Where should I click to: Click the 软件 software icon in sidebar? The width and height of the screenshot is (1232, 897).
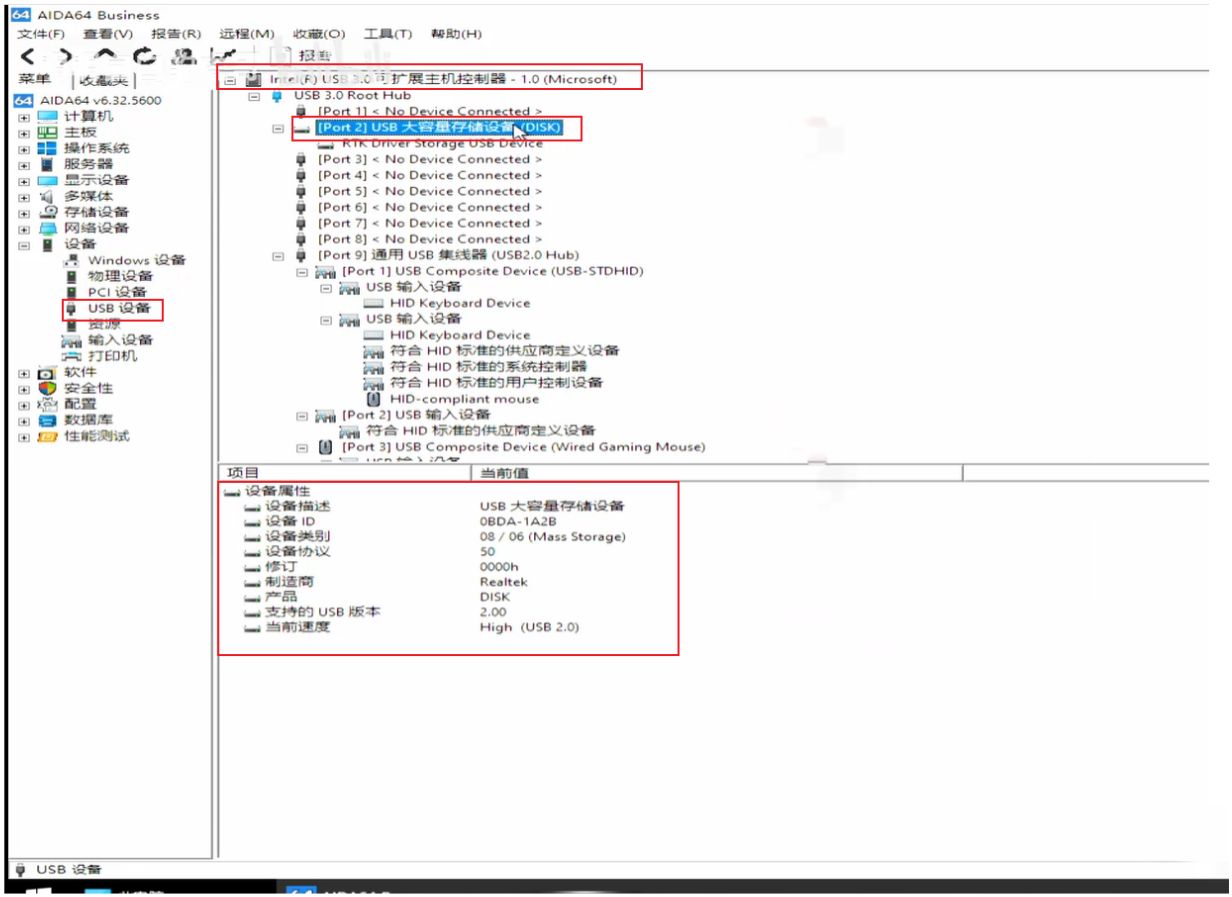tap(47, 372)
